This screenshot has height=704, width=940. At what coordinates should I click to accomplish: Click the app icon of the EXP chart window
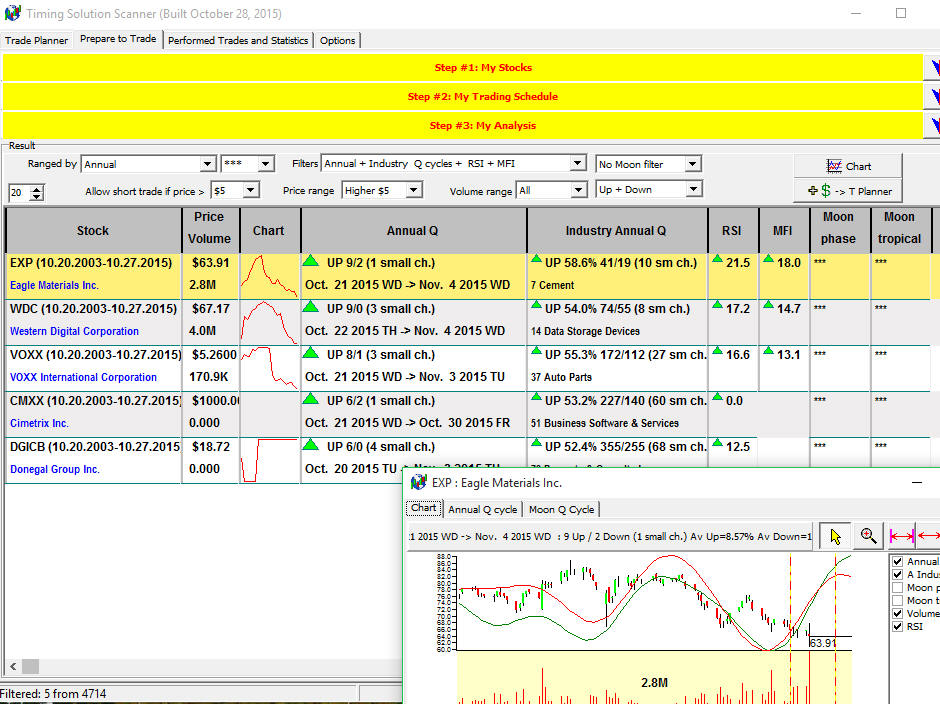[419, 483]
